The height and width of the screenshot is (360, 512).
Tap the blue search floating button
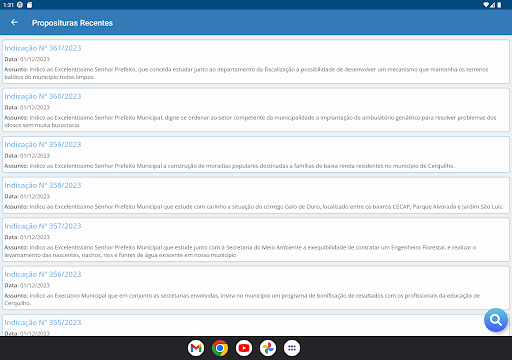496,320
